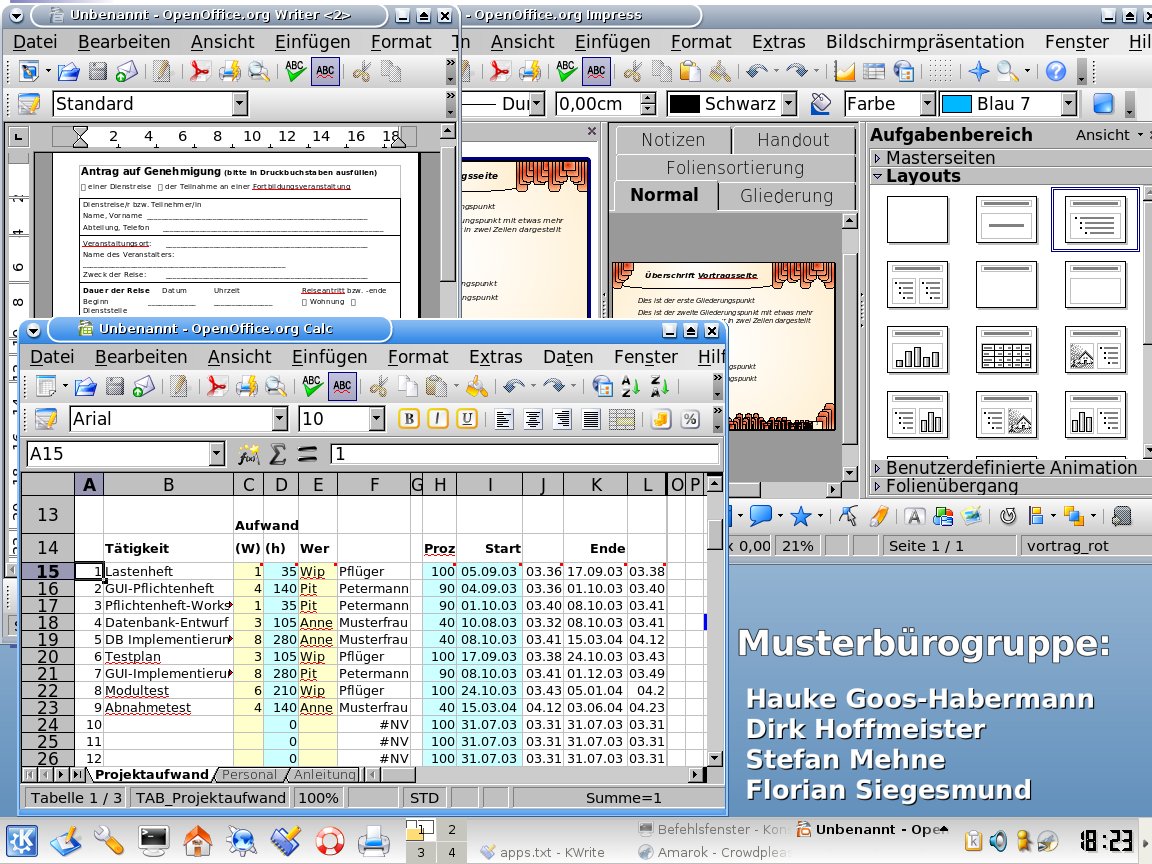Open Navigator star in Impress toolbar
The width and height of the screenshot is (1152, 864).
pos(979,71)
